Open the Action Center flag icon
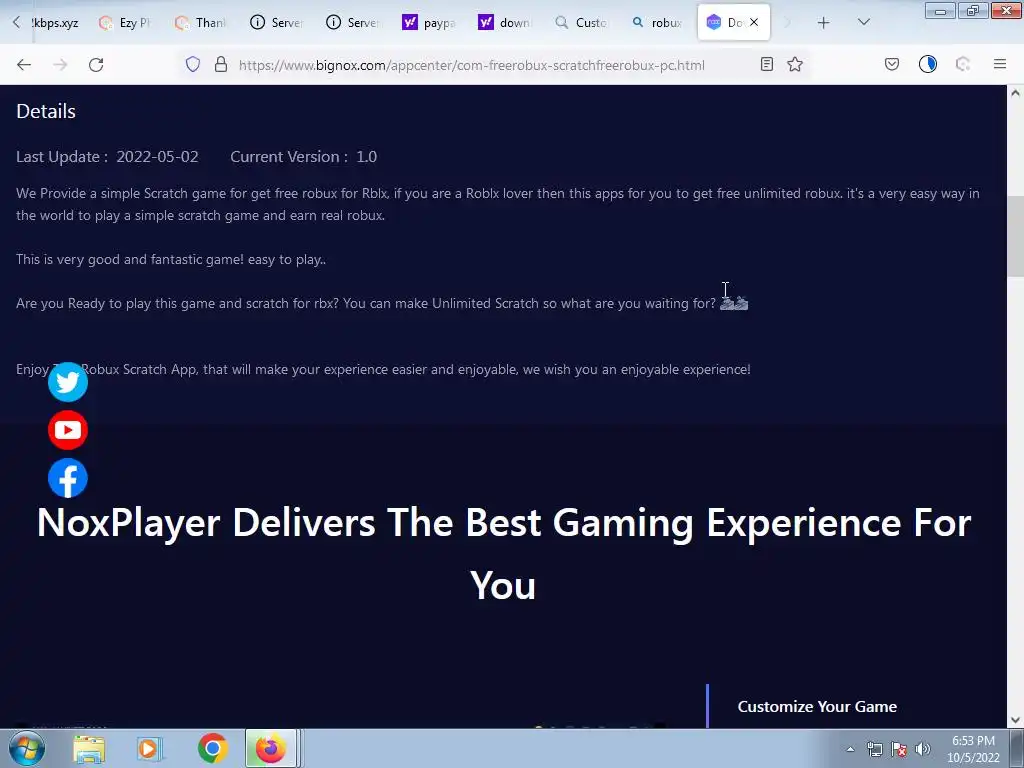This screenshot has width=1024, height=768. [x=899, y=749]
